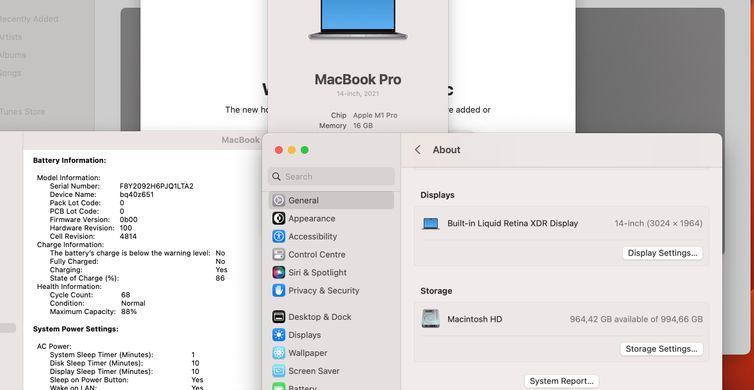The width and height of the screenshot is (754, 390).
Task: Open Desktop & Dock settings icon
Action: pos(278,316)
